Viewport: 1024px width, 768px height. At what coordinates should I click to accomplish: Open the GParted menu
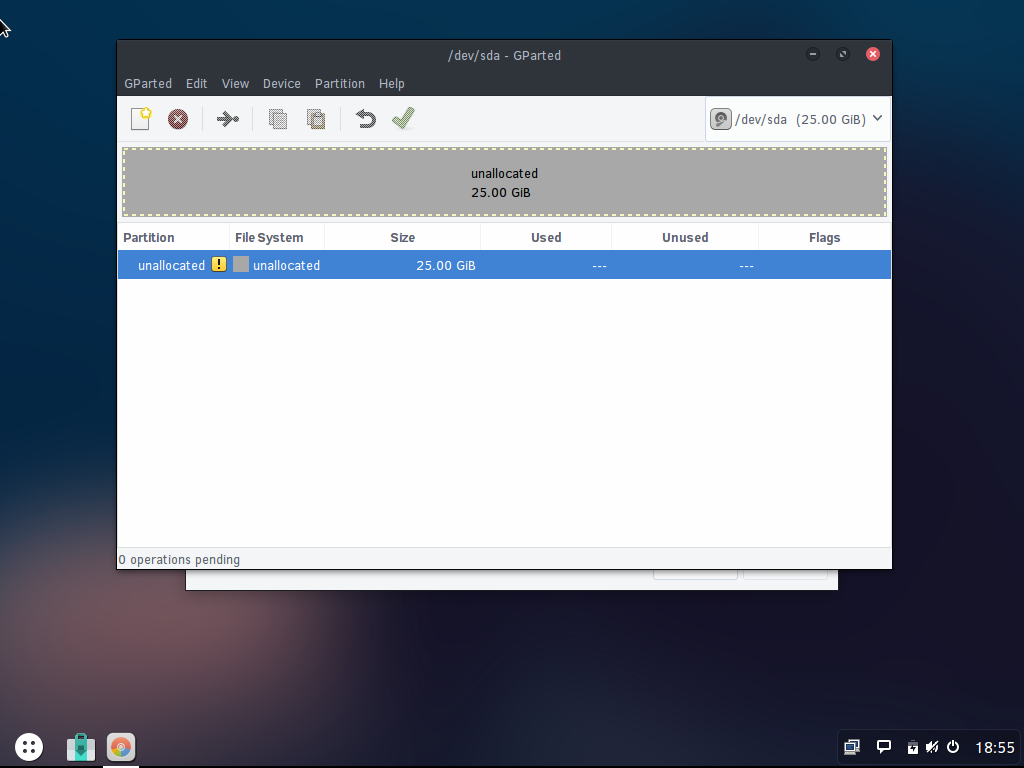coord(148,84)
